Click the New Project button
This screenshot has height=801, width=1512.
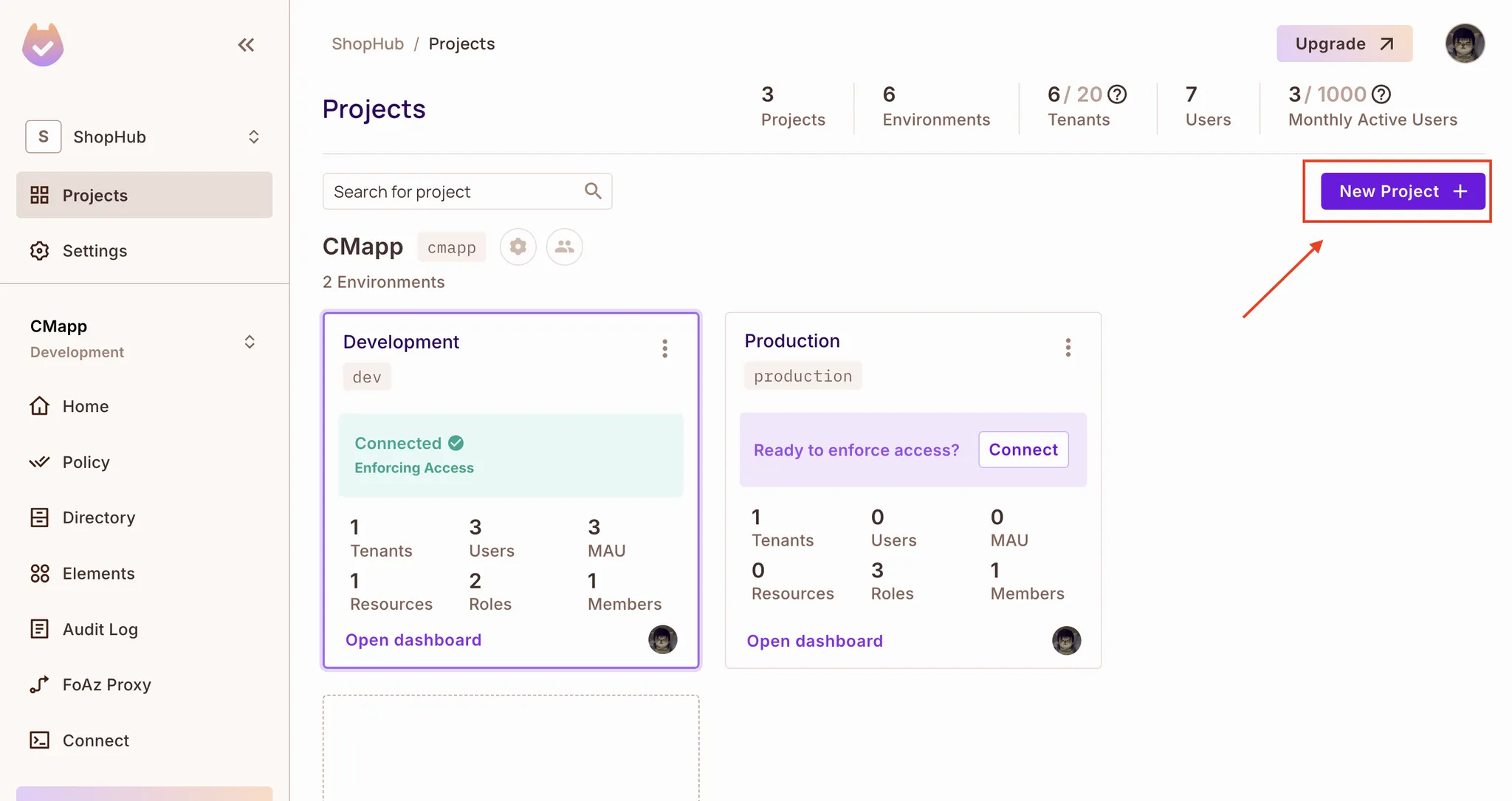coord(1402,191)
